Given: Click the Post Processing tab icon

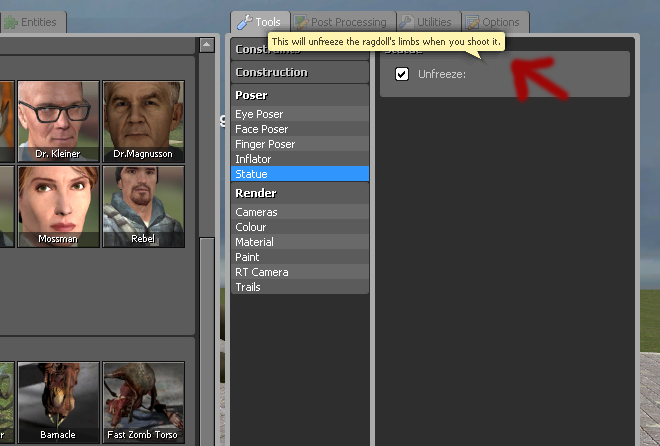Looking at the screenshot, I should tap(301, 22).
